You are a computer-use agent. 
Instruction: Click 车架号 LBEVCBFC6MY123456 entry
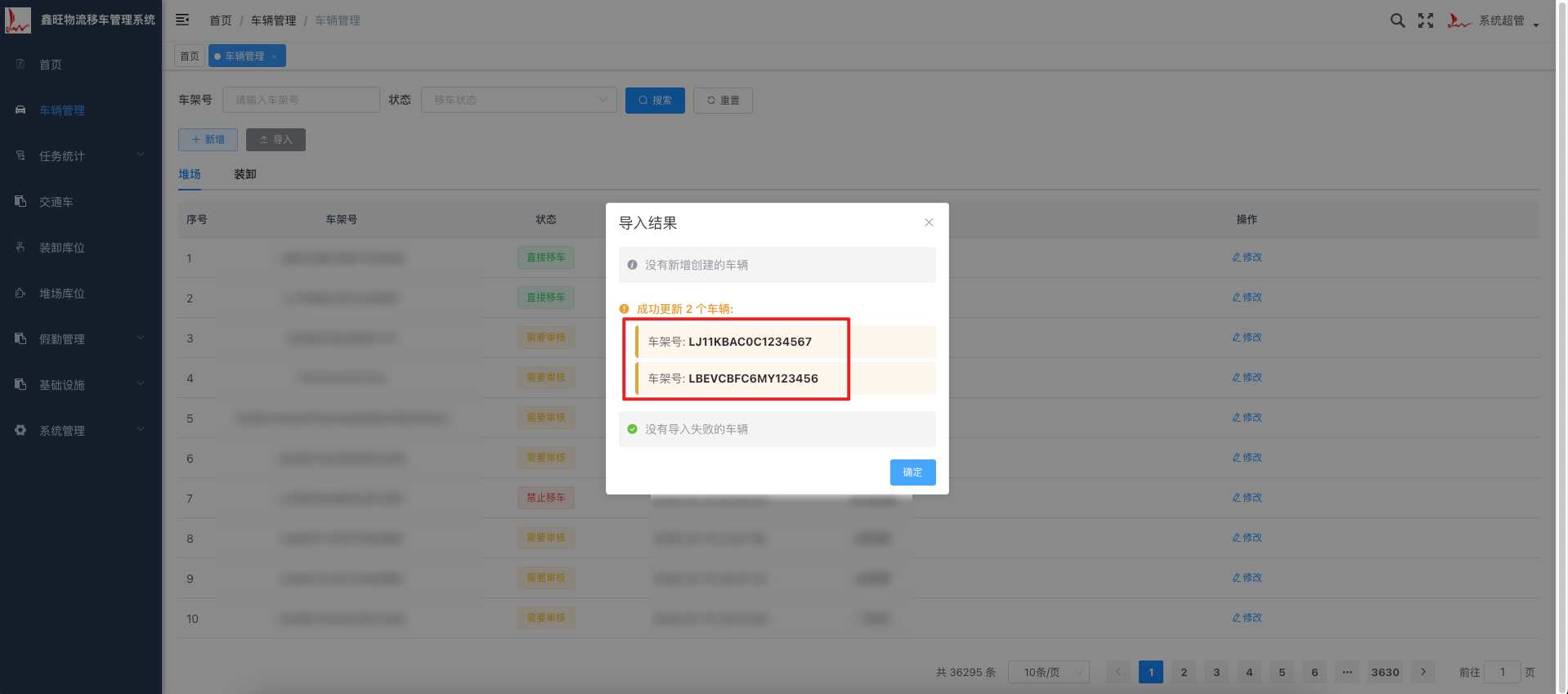tap(786, 378)
